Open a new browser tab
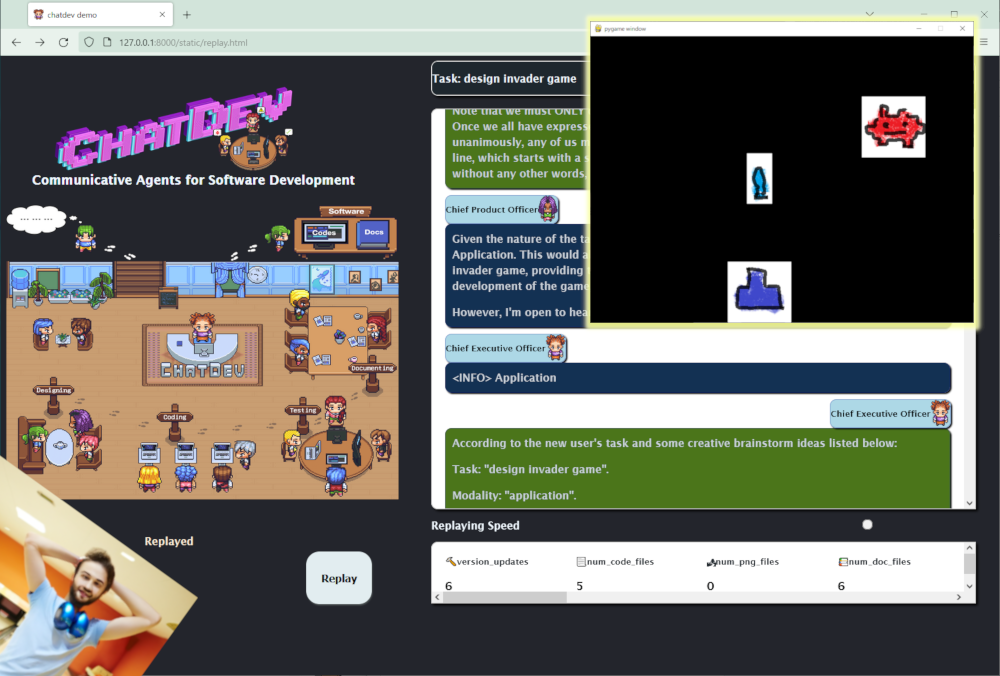 [x=187, y=15]
